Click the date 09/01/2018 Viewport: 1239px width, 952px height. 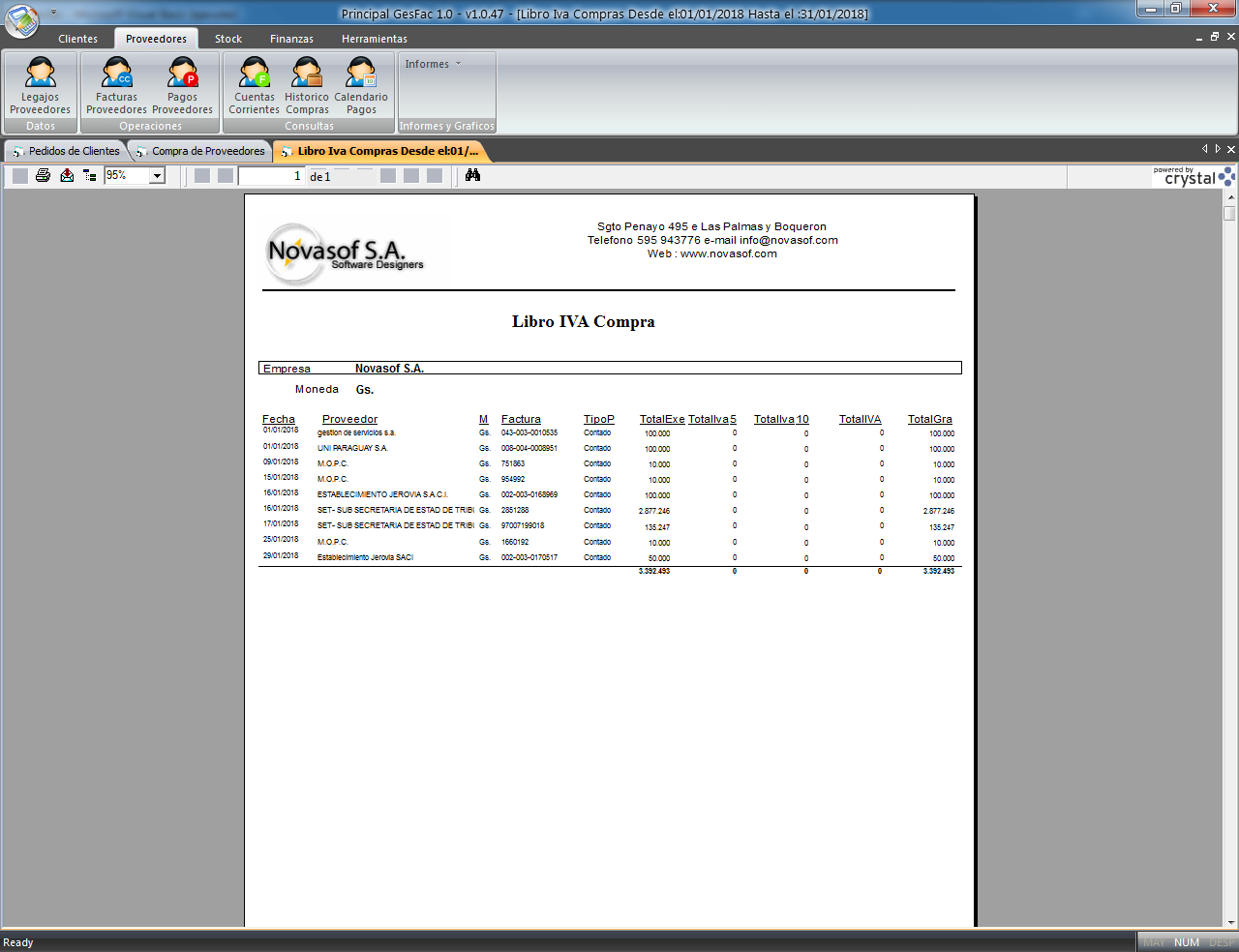[281, 461]
